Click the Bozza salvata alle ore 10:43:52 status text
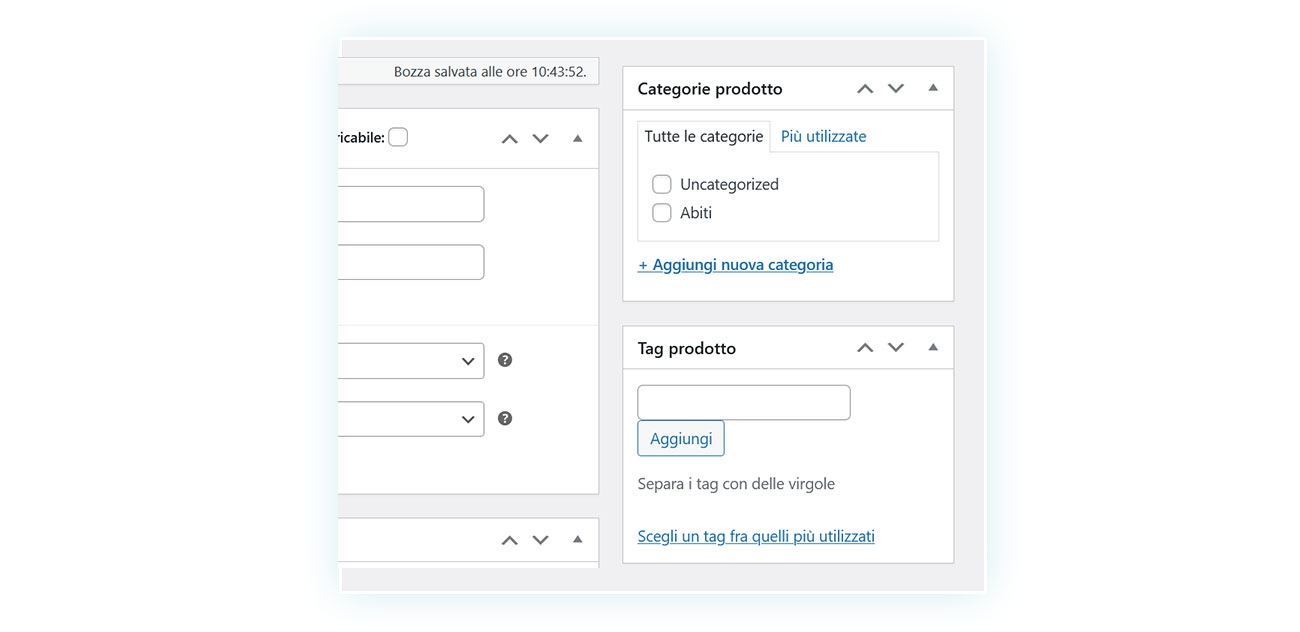Screen dimensions: 1300x632 point(490,72)
